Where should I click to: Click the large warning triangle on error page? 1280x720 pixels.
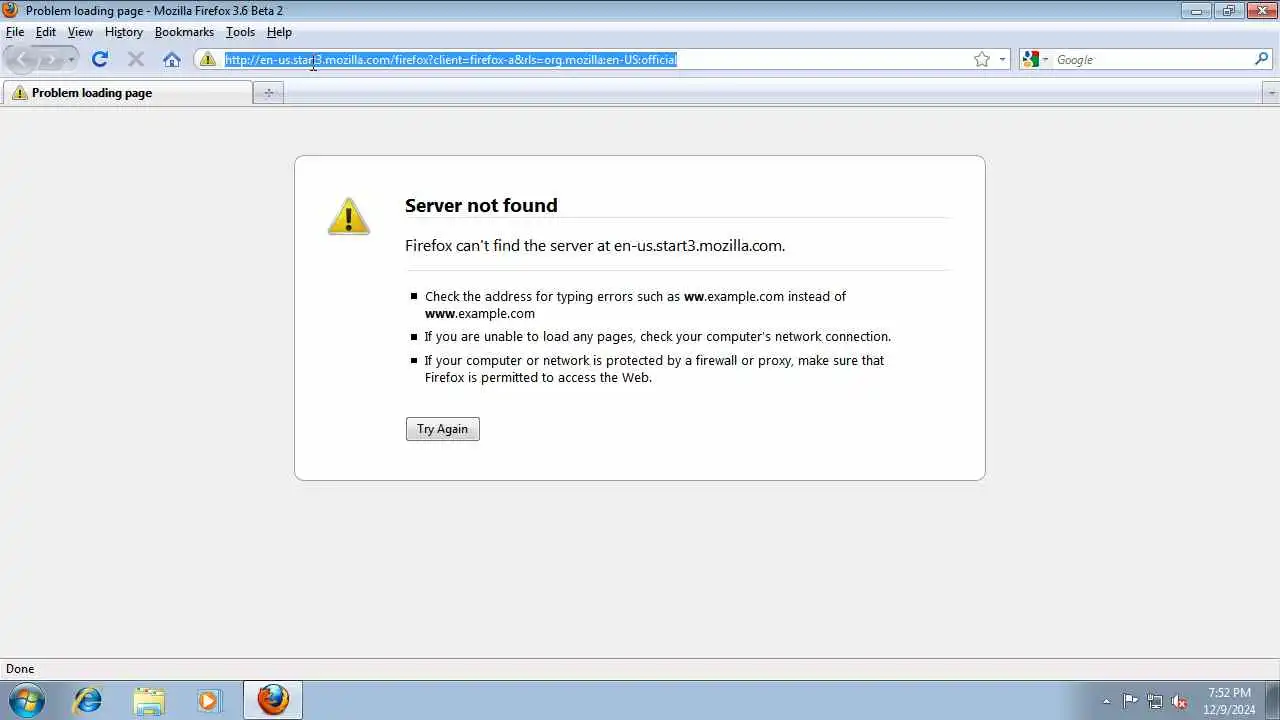coord(349,216)
